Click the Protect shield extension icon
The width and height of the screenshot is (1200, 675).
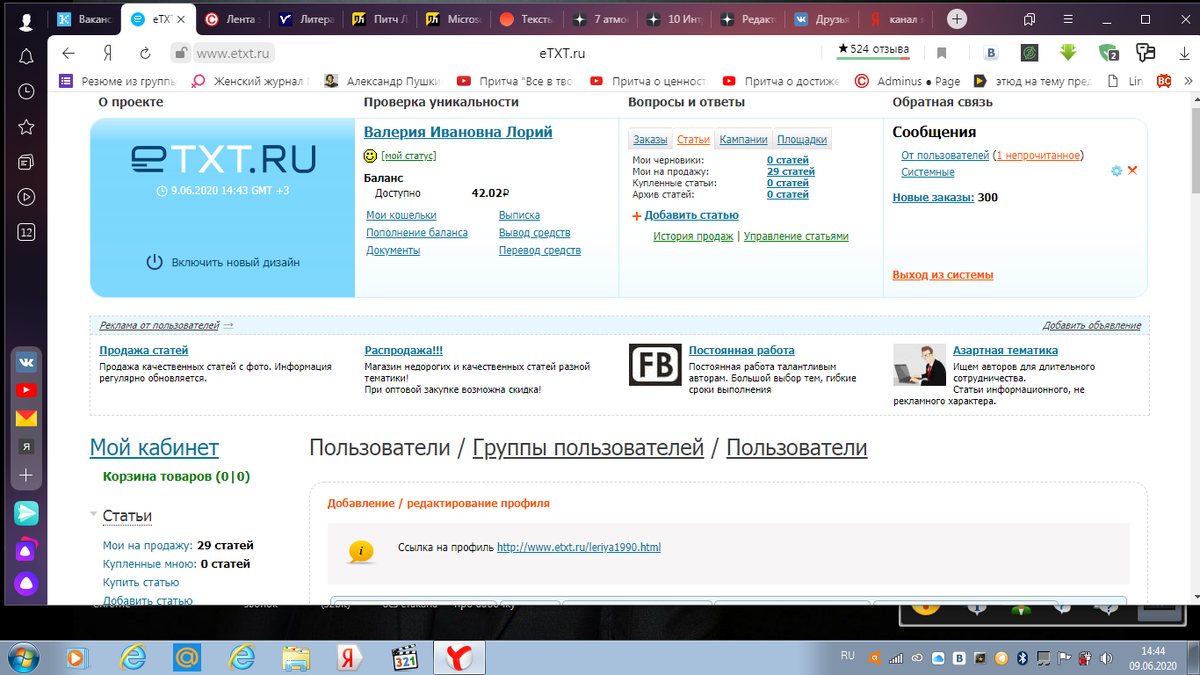pos(1107,52)
